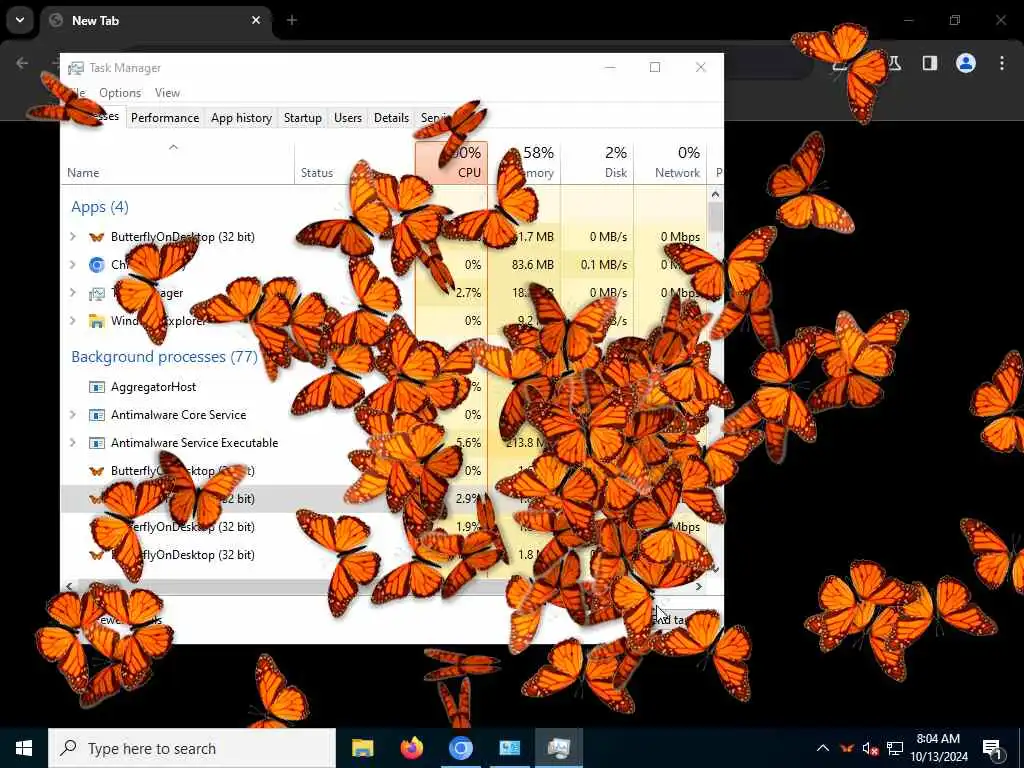
Task: Expand the ButterflyOnDesktop app row
Action: (73, 237)
